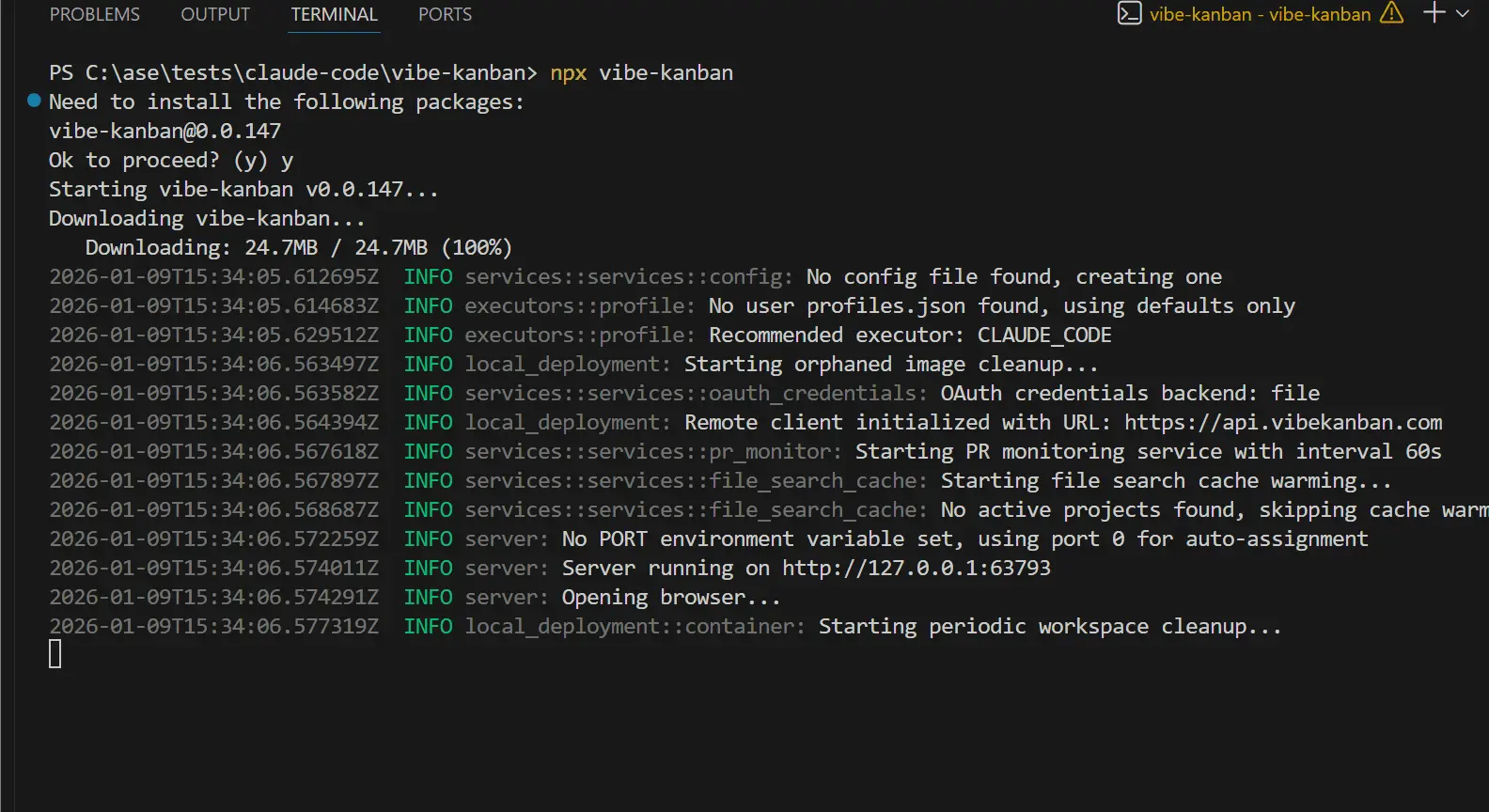Select the vibe-kanban terminal name label
The width and height of the screenshot is (1489, 812).
click(1260, 15)
